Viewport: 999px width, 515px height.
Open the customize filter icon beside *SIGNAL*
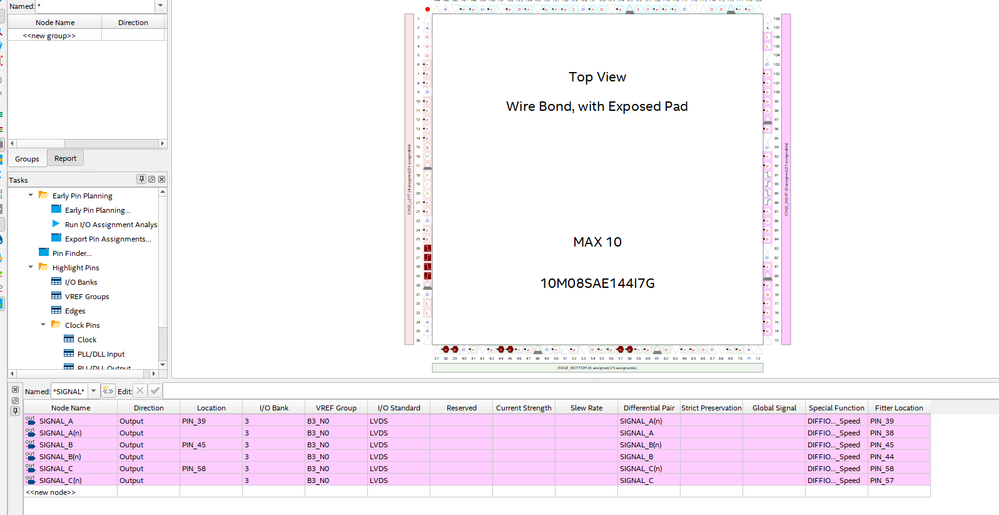point(108,391)
